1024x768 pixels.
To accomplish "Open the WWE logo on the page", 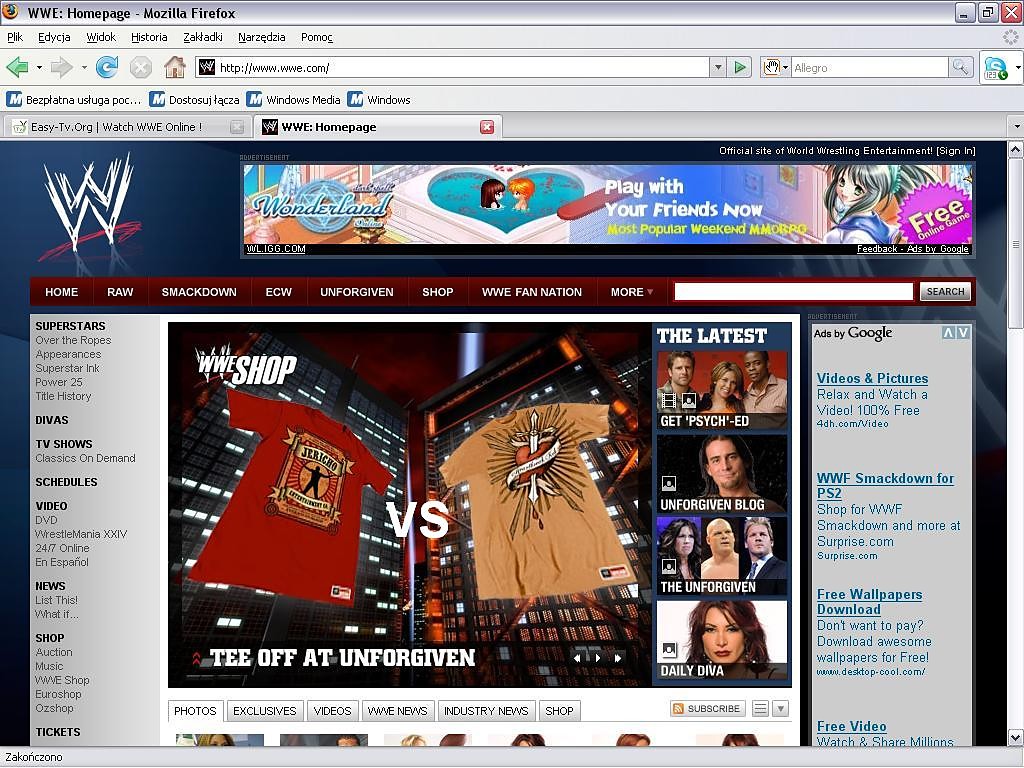I will point(88,207).
